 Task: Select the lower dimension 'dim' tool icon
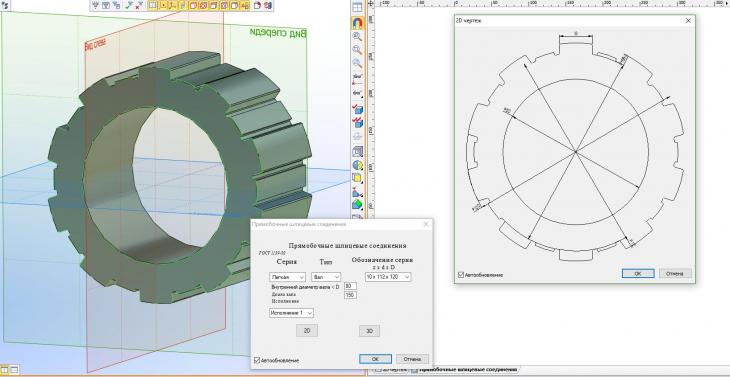tap(357, 93)
